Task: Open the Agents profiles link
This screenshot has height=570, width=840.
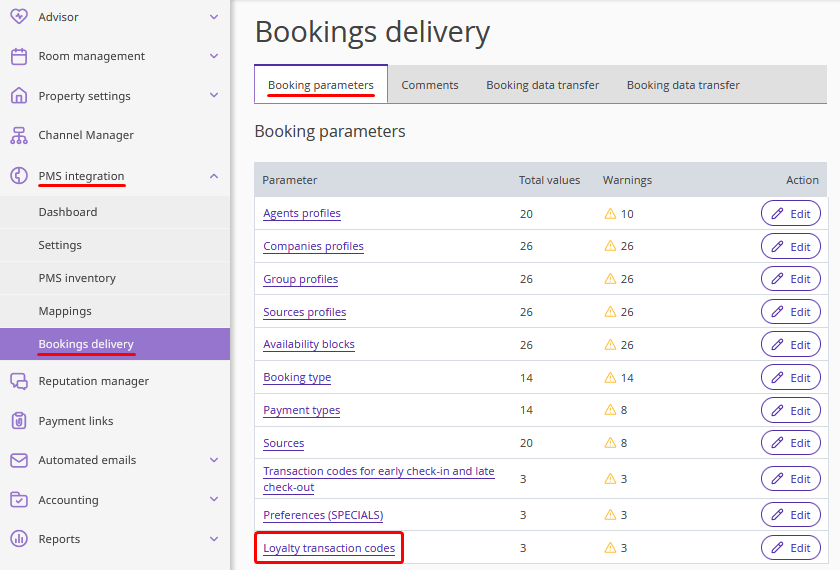Action: 302,213
